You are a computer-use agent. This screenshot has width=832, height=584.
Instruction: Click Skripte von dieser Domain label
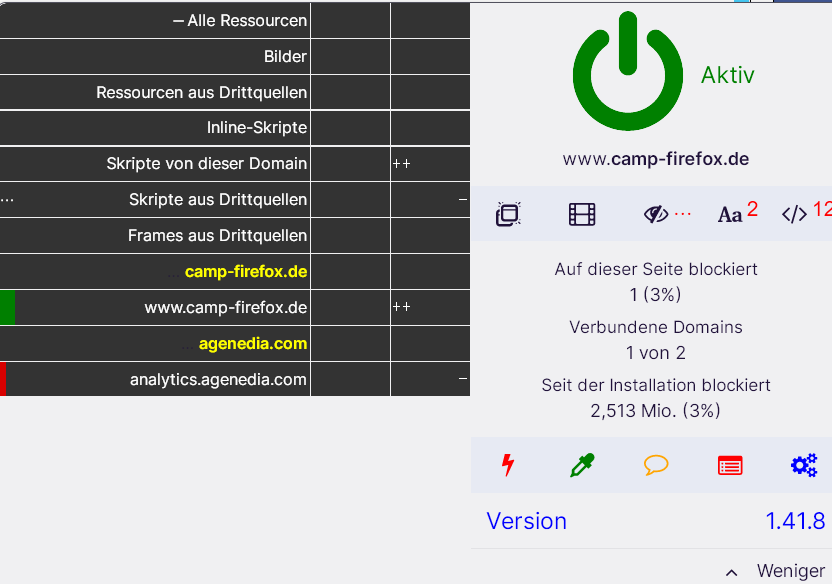tap(206, 163)
